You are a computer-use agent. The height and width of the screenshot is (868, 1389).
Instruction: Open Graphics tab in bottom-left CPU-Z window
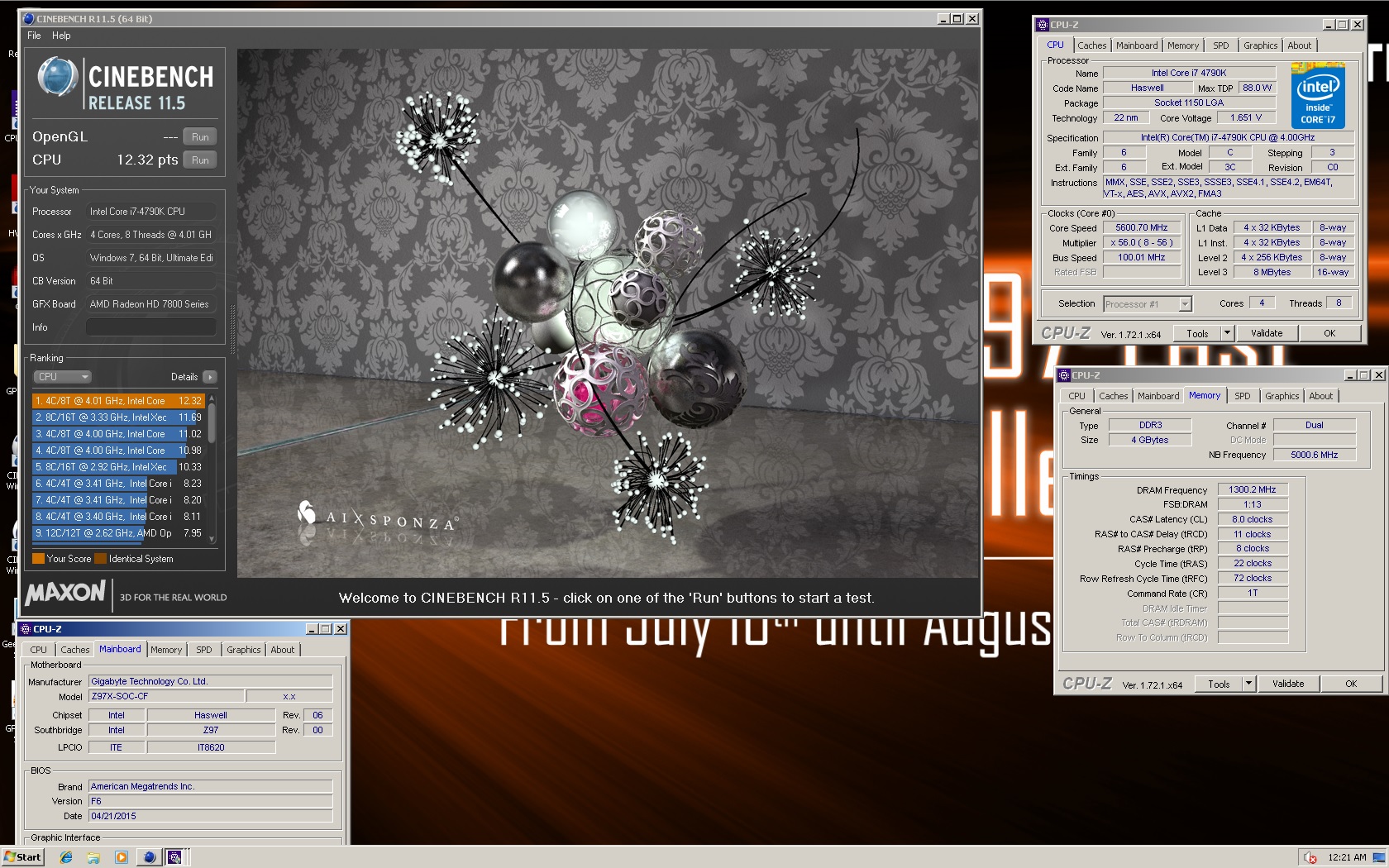243,650
